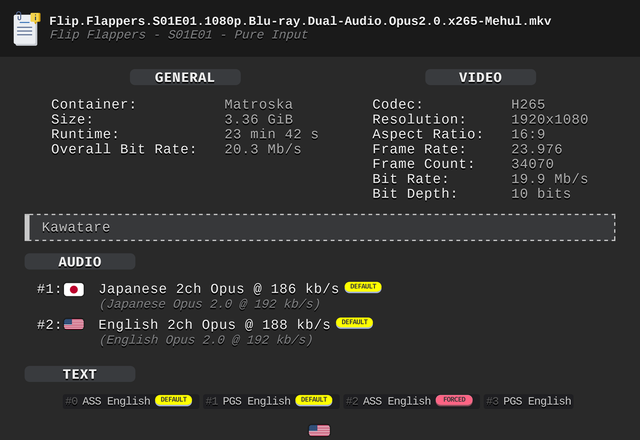The image size is (640, 440).
Task: Click the 'Bit Depth:' label
Action: pyautogui.click(x=414, y=194)
